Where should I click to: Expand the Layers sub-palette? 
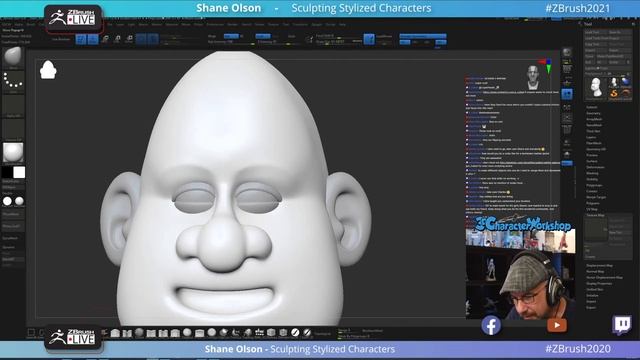pyautogui.click(x=591, y=137)
